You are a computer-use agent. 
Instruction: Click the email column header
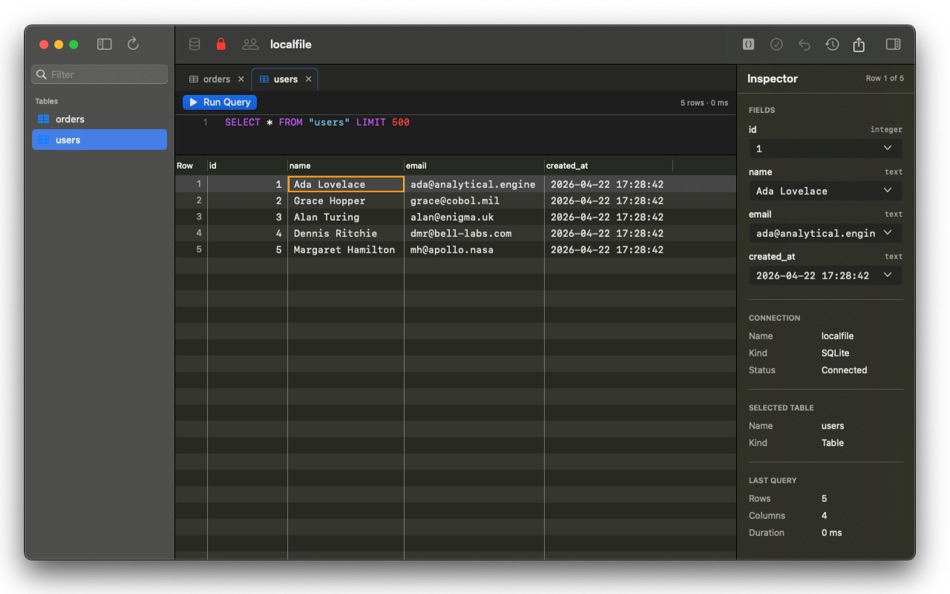coord(474,165)
